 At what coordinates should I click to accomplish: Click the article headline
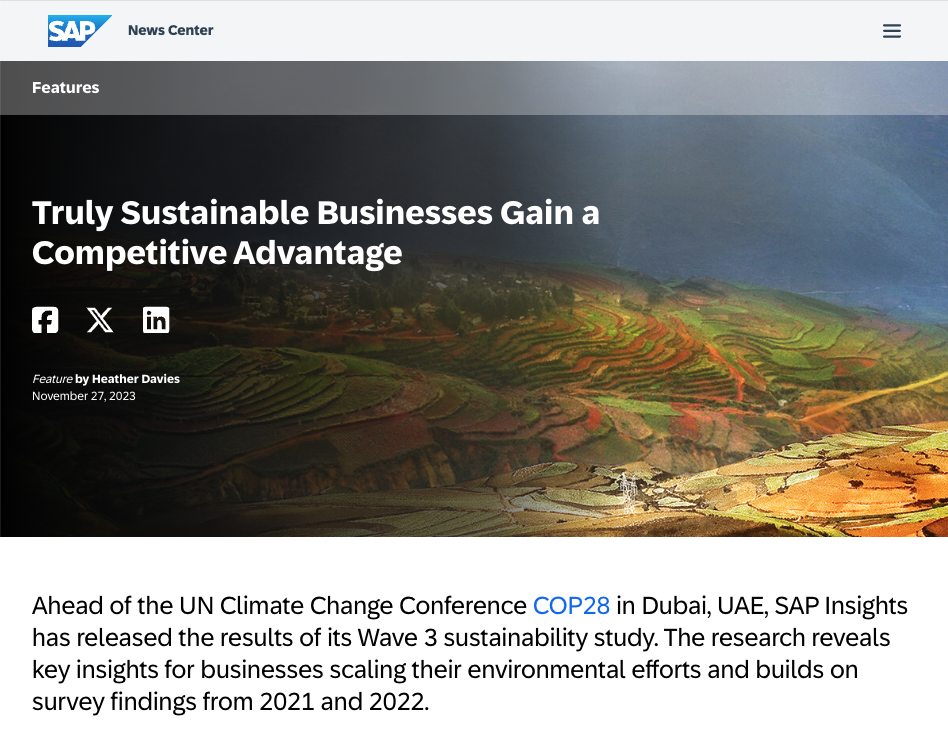[x=316, y=232]
